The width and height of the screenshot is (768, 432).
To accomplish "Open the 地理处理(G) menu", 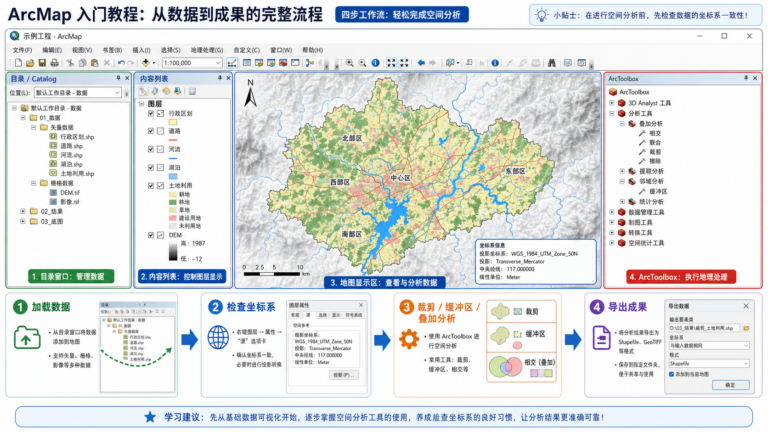I will point(207,50).
